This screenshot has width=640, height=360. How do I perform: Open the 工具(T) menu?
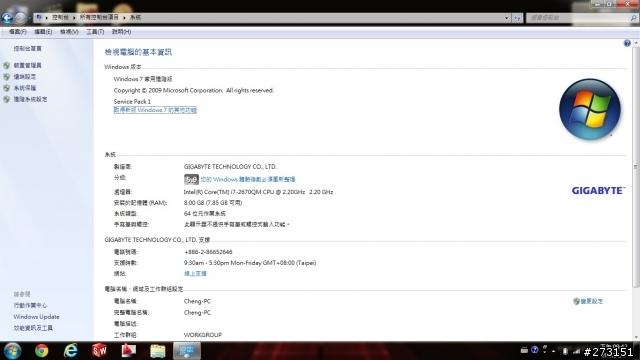(x=95, y=32)
